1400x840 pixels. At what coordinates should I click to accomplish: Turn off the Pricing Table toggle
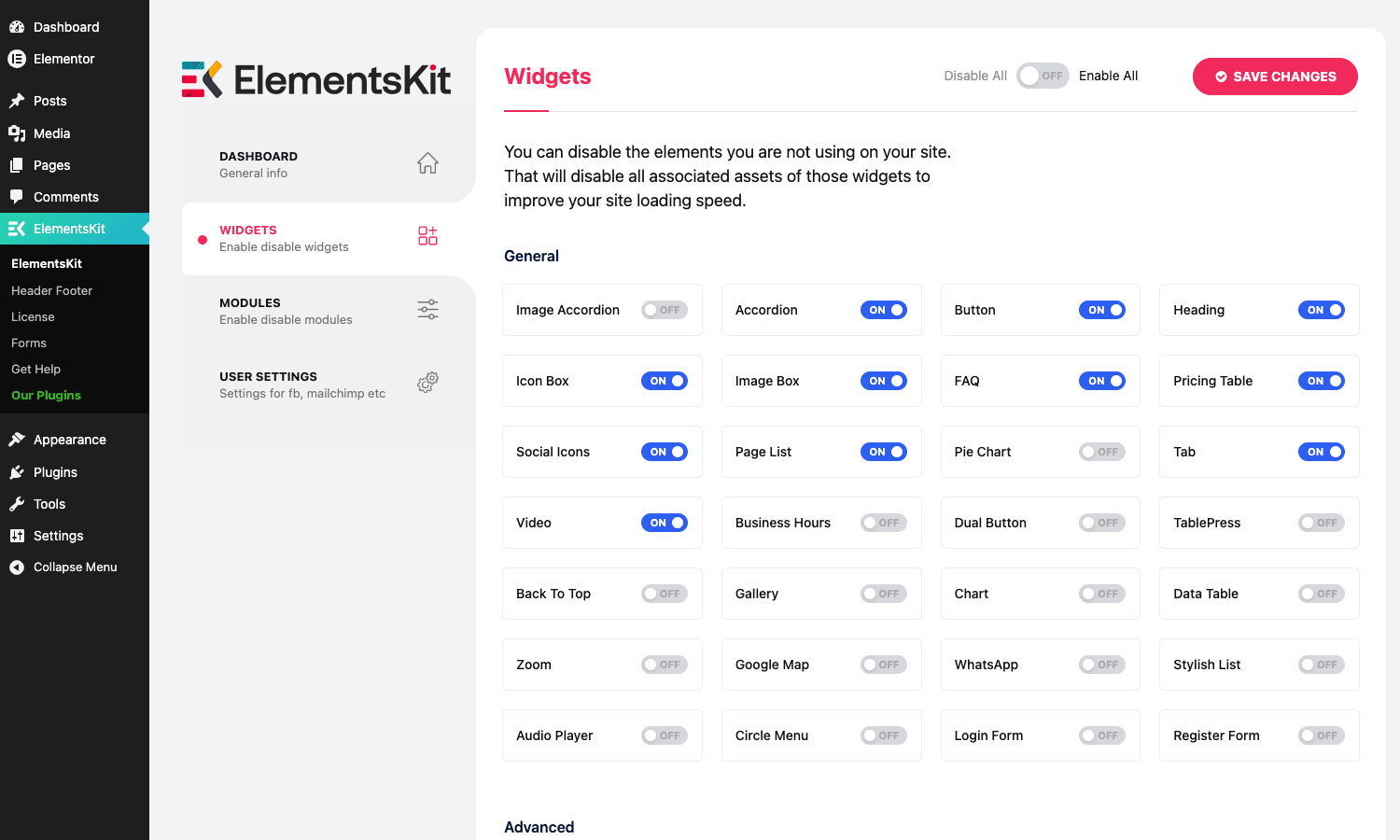(x=1322, y=381)
